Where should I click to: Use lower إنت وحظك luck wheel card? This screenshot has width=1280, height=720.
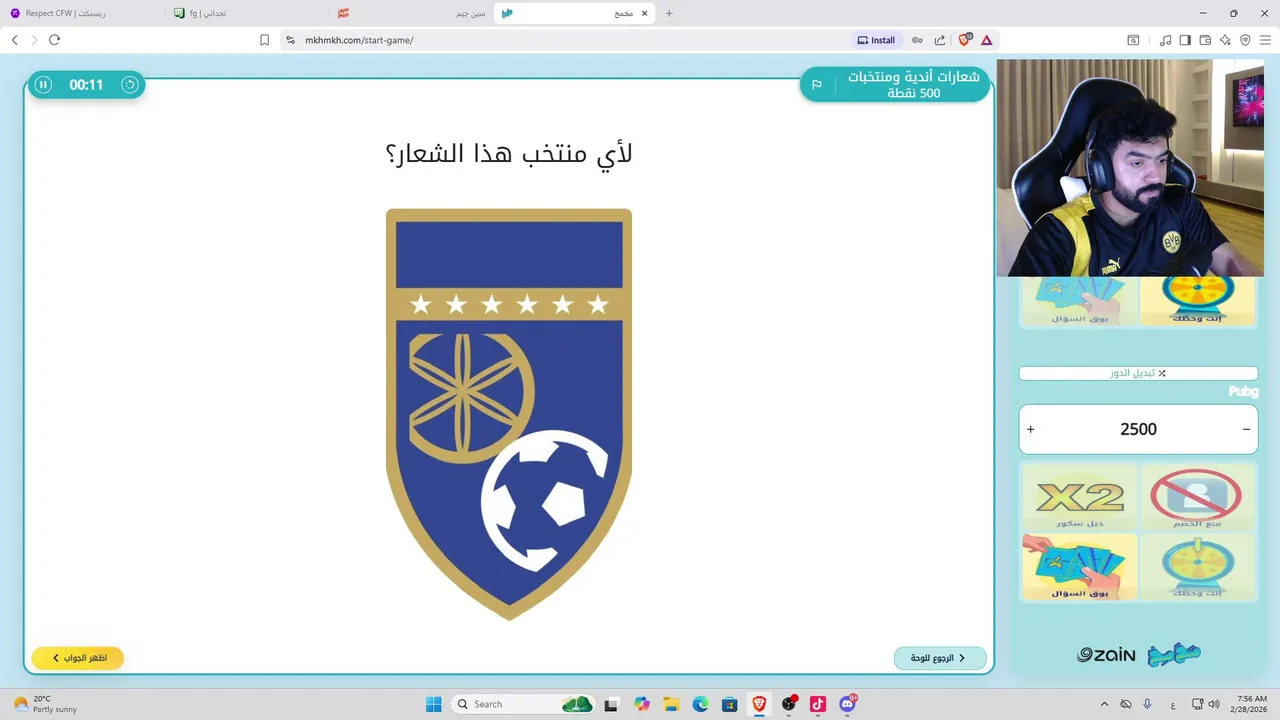coord(1196,567)
